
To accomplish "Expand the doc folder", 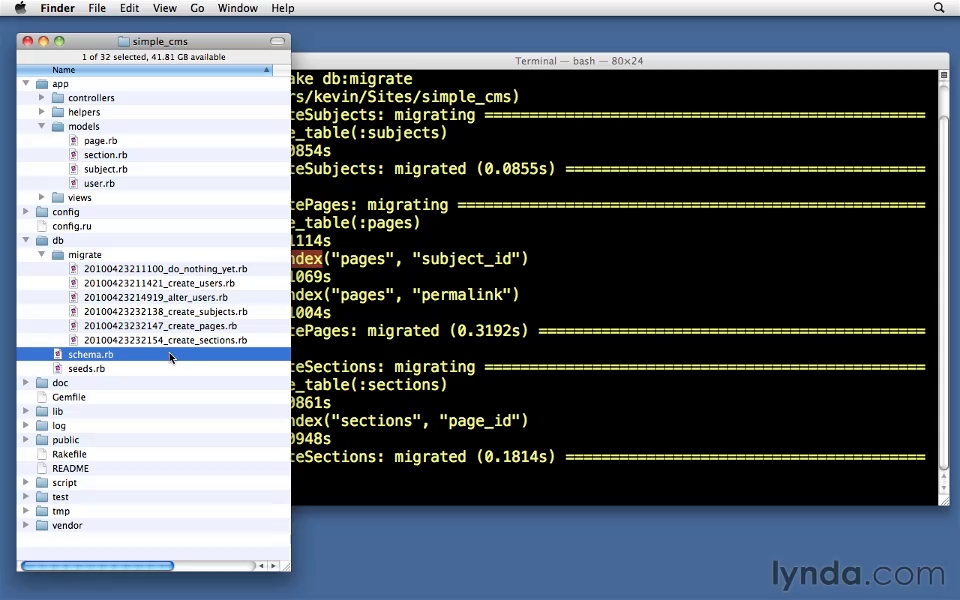I will click(26, 382).
